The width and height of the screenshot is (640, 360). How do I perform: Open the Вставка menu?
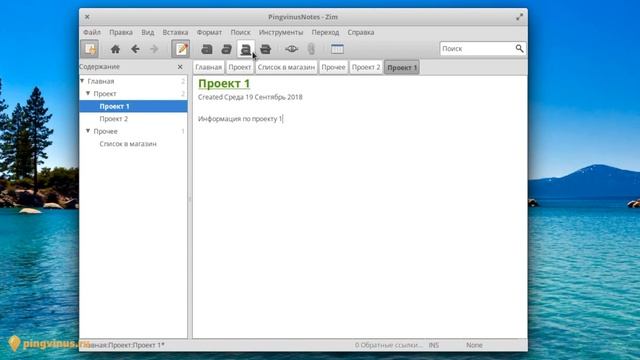coord(175,32)
